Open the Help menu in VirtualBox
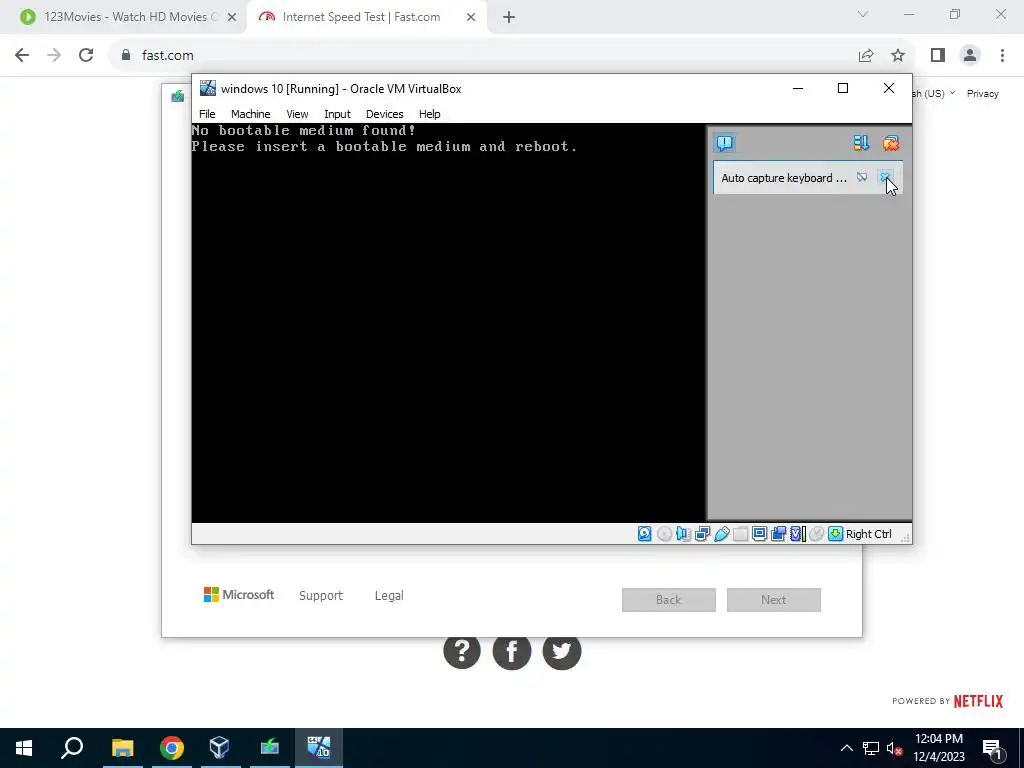1024x768 pixels. pos(430,114)
